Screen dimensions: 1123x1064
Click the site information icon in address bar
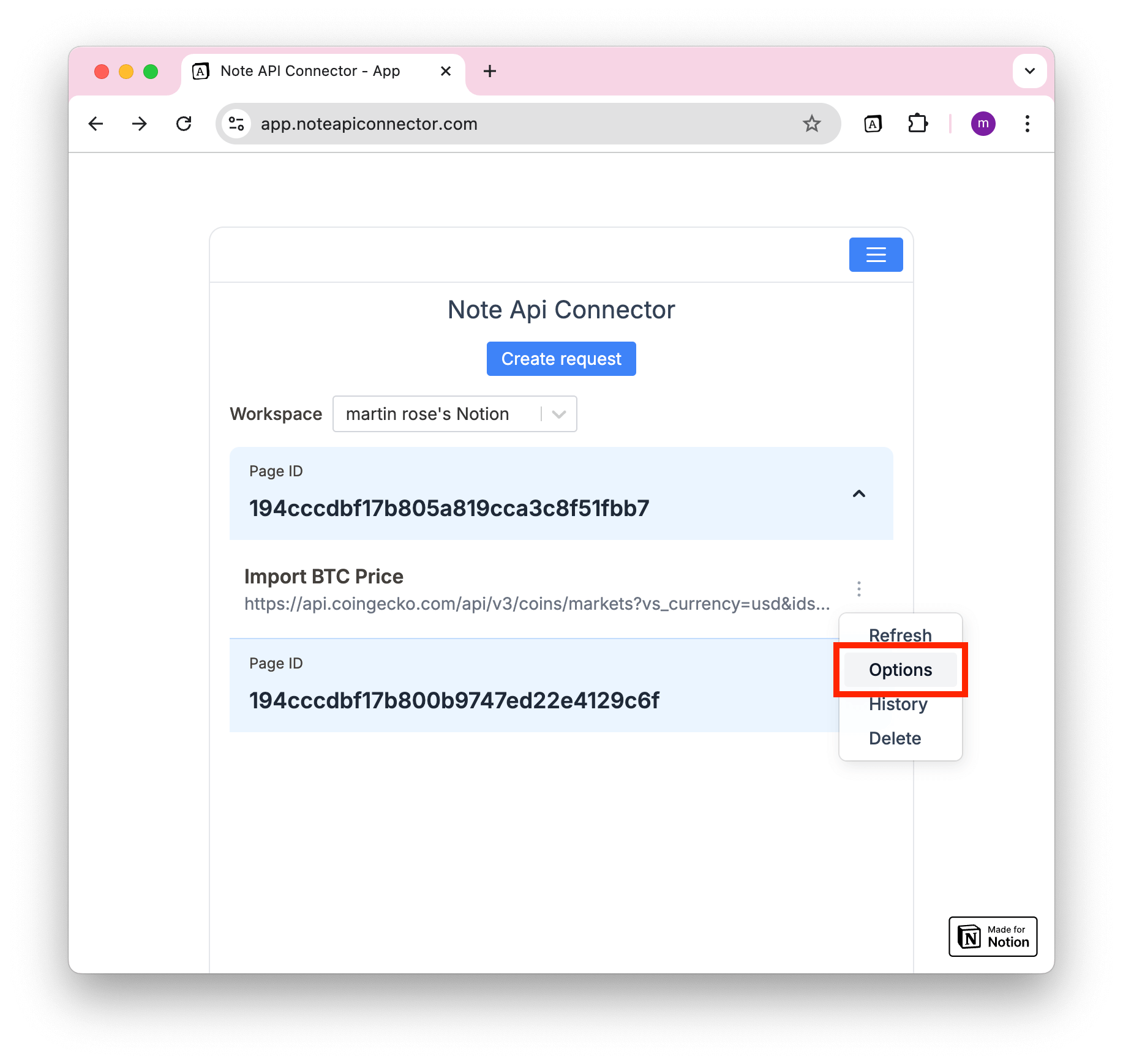[236, 124]
